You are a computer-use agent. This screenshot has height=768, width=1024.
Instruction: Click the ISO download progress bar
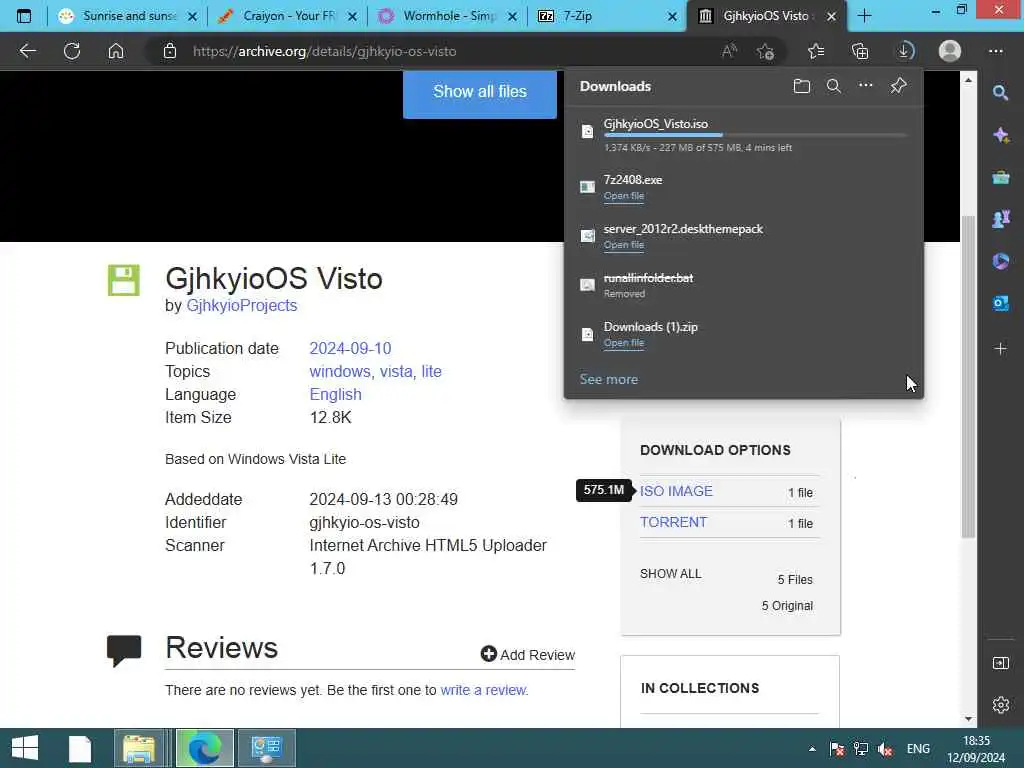click(756, 135)
